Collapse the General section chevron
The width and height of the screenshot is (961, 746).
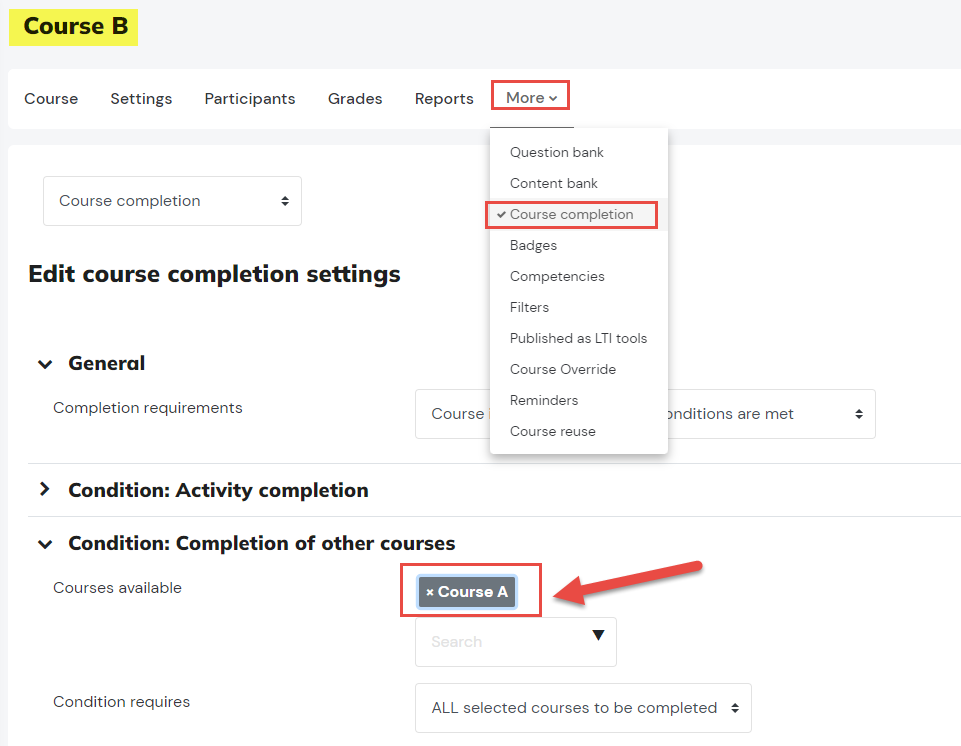click(45, 364)
